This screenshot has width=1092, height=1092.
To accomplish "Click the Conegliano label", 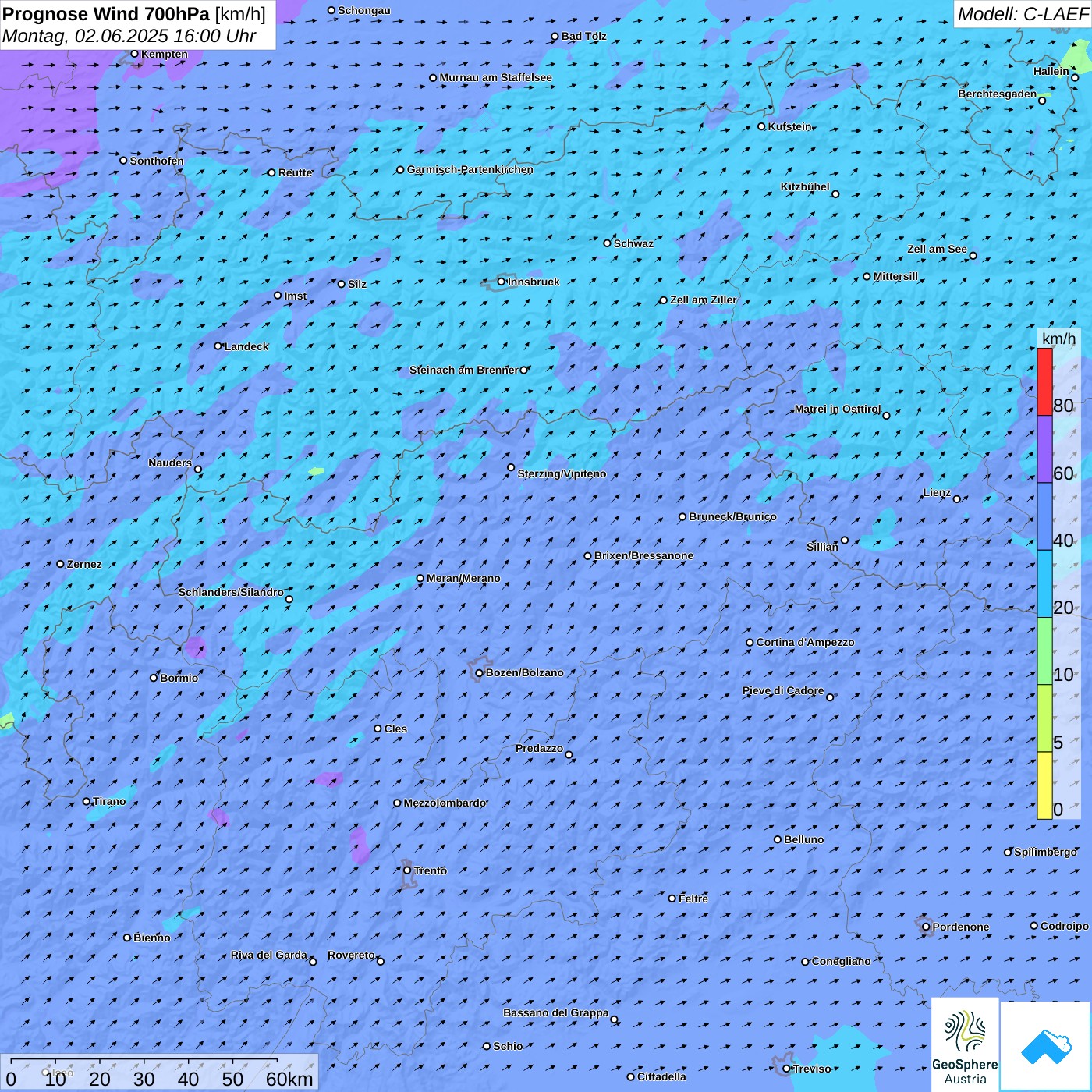I will pyautogui.click(x=842, y=962).
